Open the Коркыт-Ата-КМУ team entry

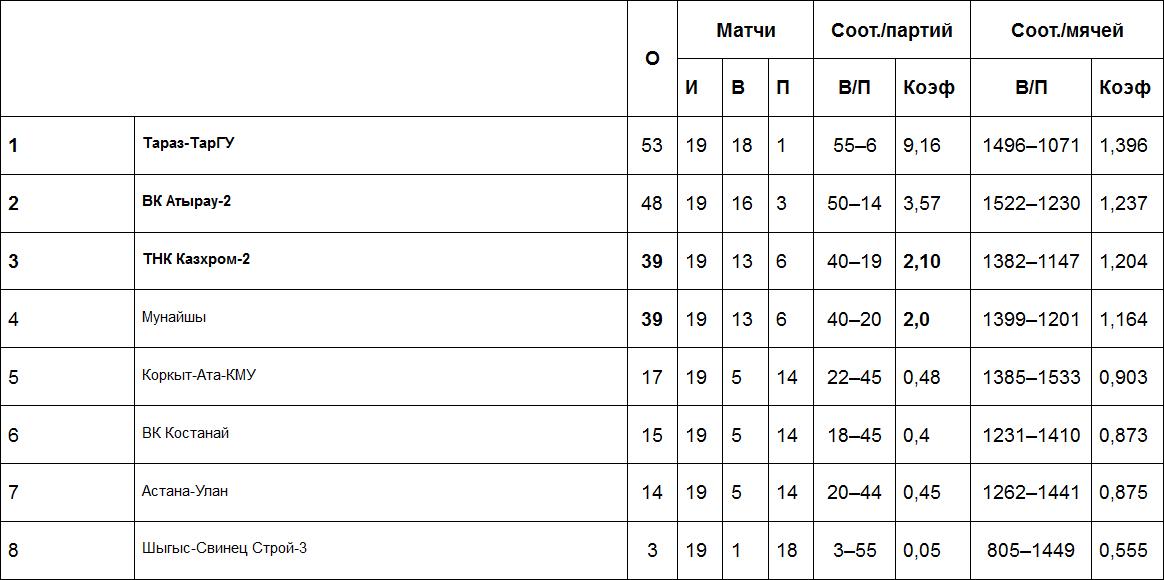tap(199, 375)
